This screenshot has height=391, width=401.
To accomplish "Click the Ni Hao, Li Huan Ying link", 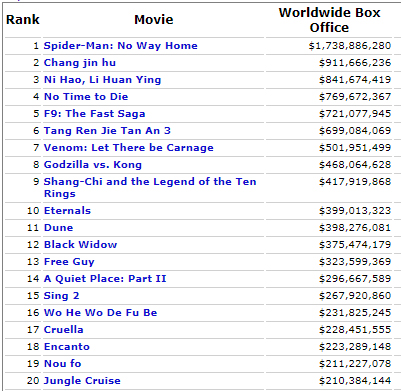I will 102,80.
